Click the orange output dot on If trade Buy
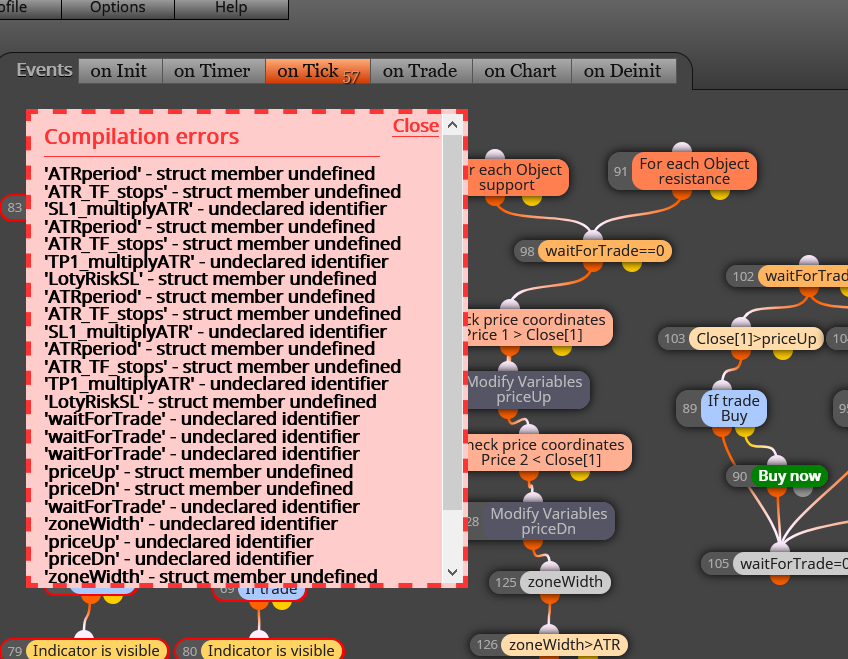Image resolution: width=848 pixels, height=659 pixels. tap(721, 430)
